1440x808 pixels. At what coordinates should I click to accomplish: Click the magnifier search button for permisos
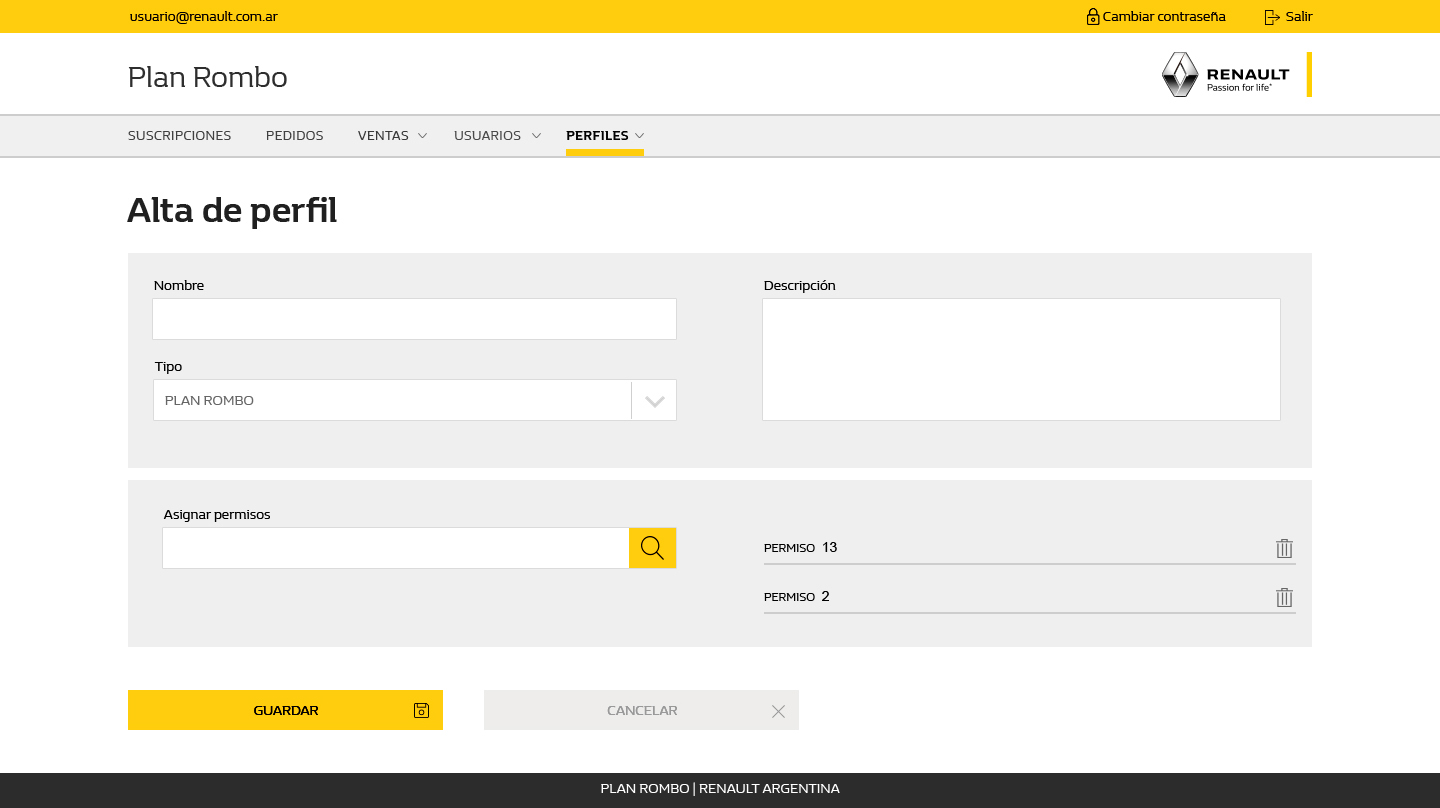tap(653, 548)
